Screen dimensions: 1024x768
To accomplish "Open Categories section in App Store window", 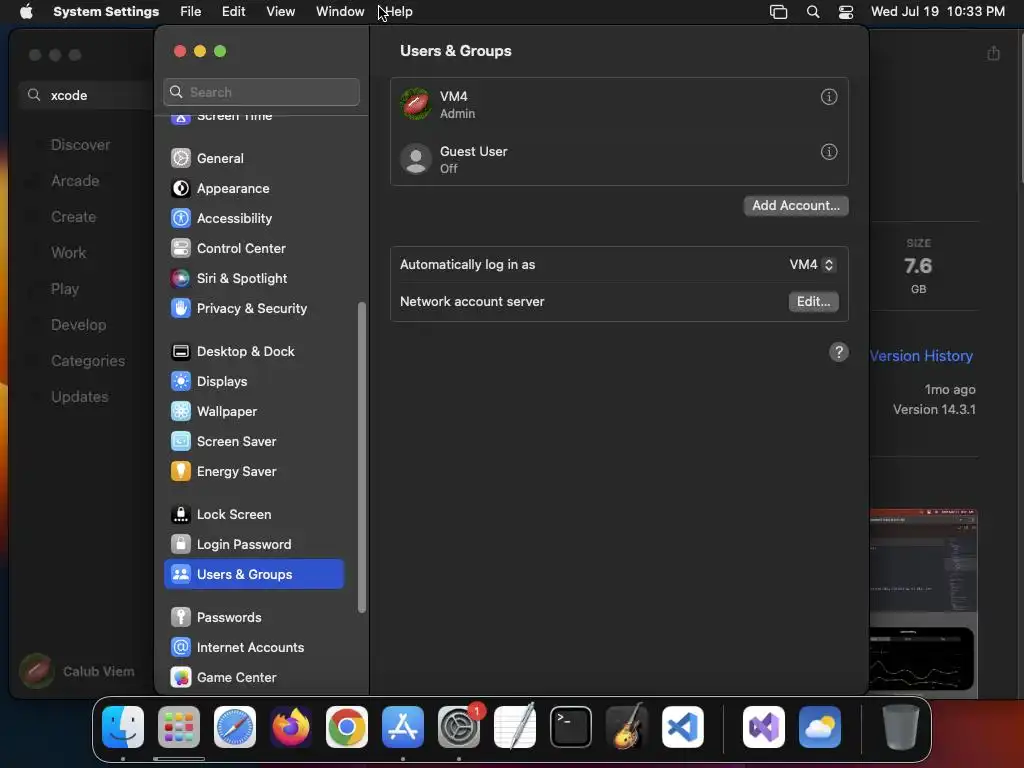I will point(88,361).
